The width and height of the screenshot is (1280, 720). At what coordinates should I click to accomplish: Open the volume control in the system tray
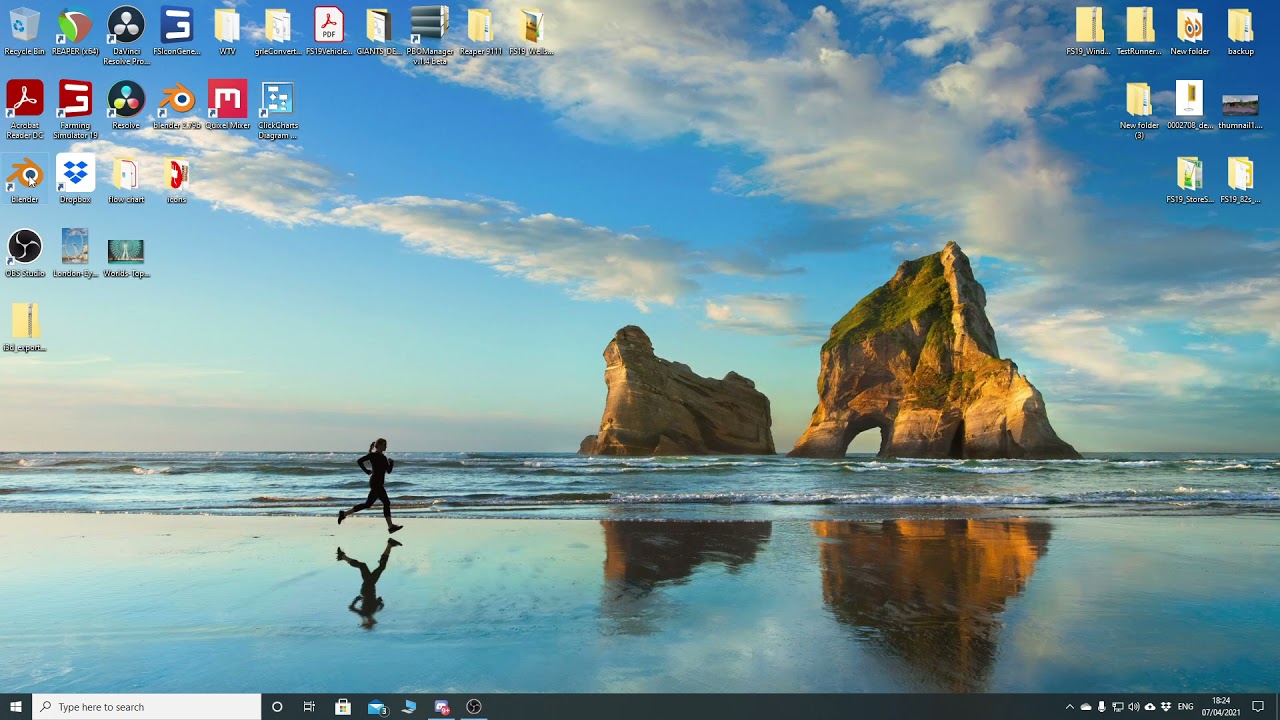1134,707
